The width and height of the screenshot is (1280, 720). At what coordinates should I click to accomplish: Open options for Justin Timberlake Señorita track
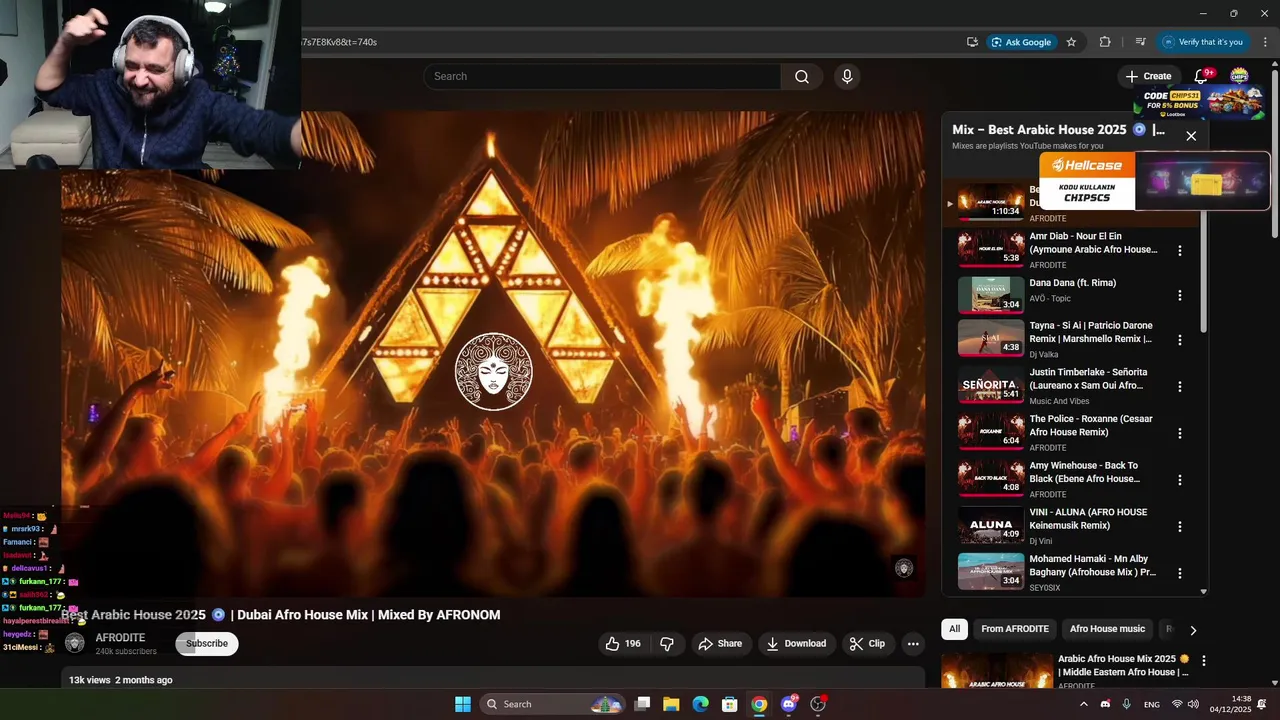coord(1180,386)
